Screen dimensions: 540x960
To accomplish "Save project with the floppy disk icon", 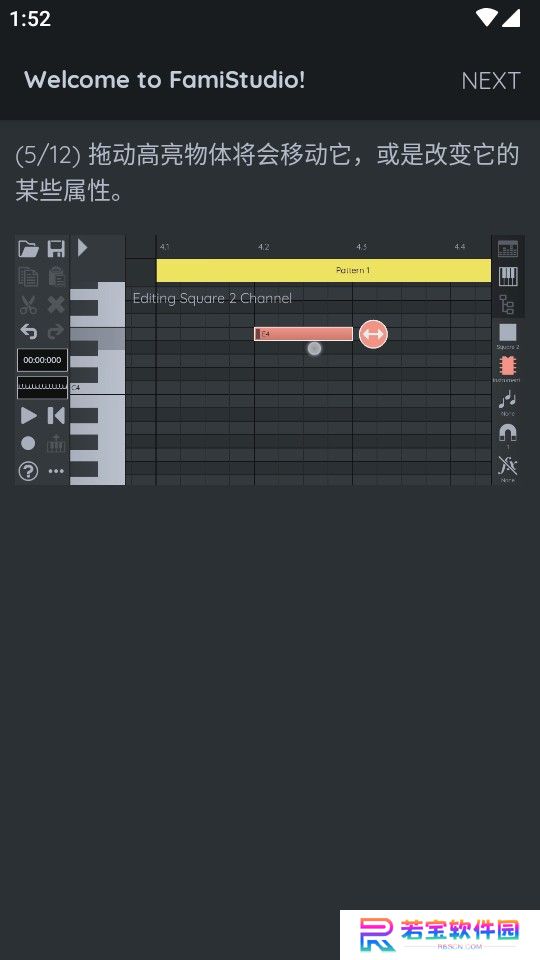I will tap(56, 249).
